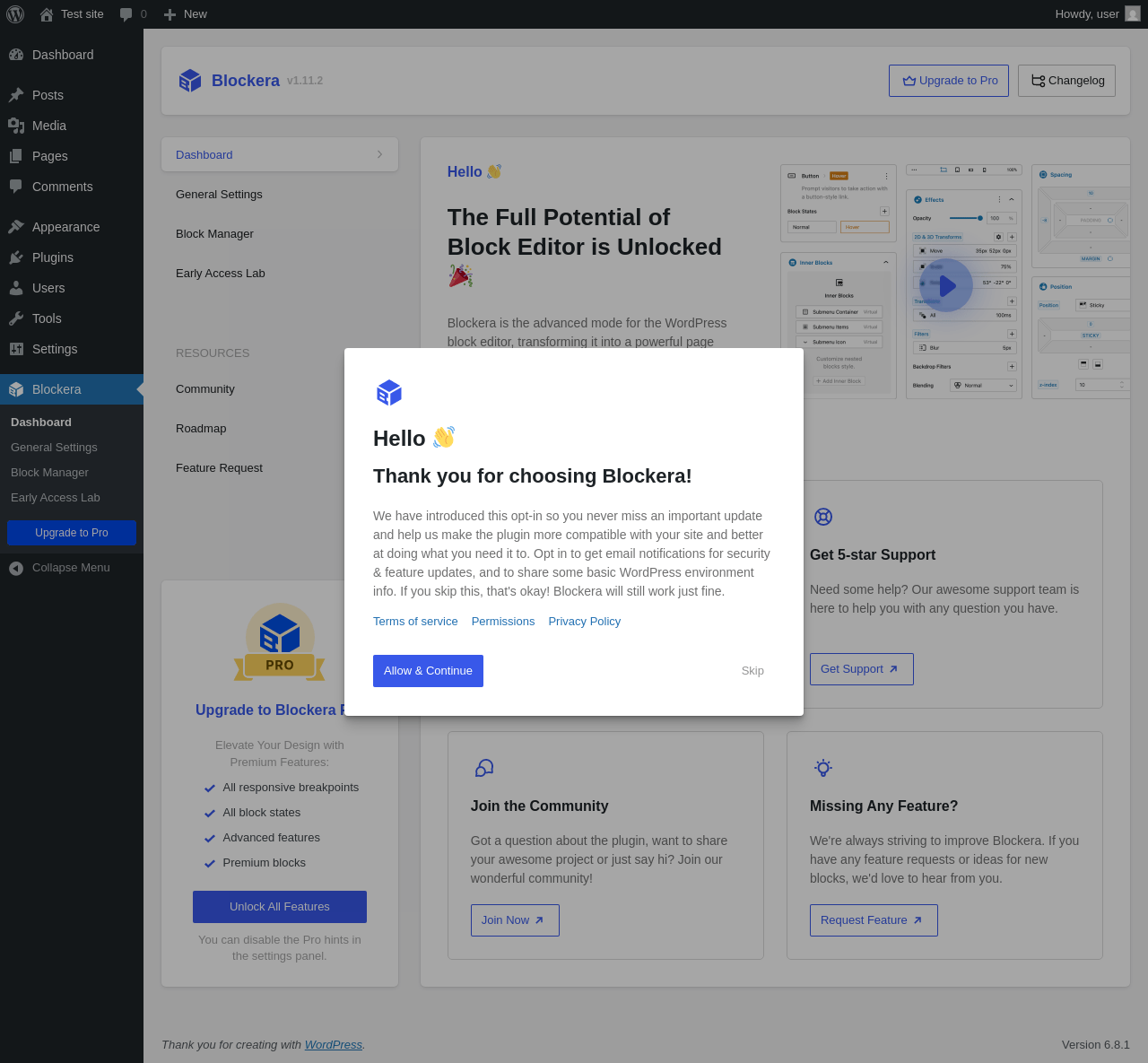Open Feature Request resource link
The height and width of the screenshot is (1063, 1148).
tap(219, 468)
